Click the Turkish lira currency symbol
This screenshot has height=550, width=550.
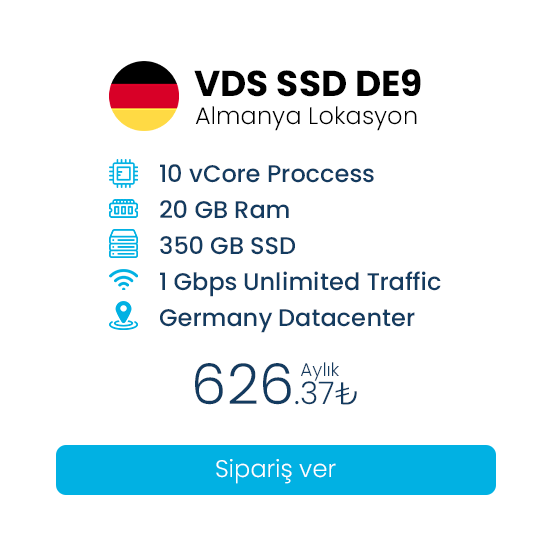coord(346,394)
